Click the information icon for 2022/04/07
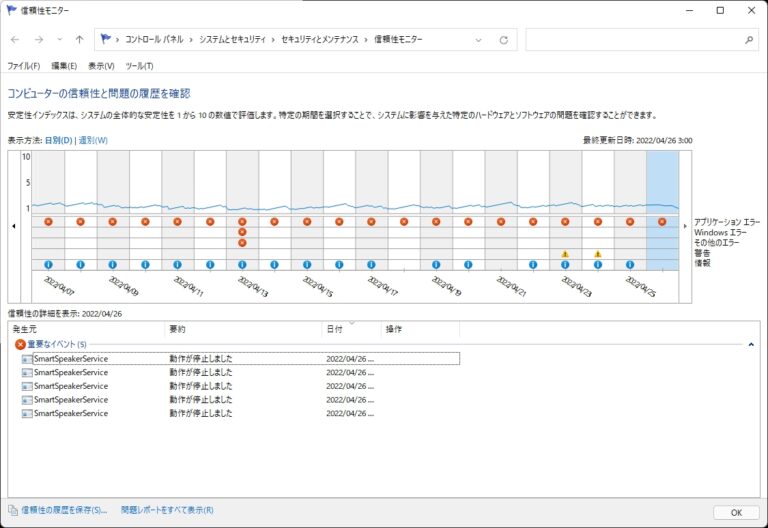This screenshot has height=528, width=768. pos(48,265)
